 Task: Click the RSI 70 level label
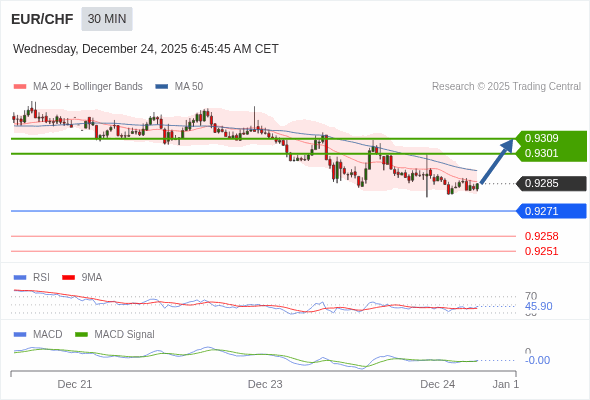click(x=531, y=296)
